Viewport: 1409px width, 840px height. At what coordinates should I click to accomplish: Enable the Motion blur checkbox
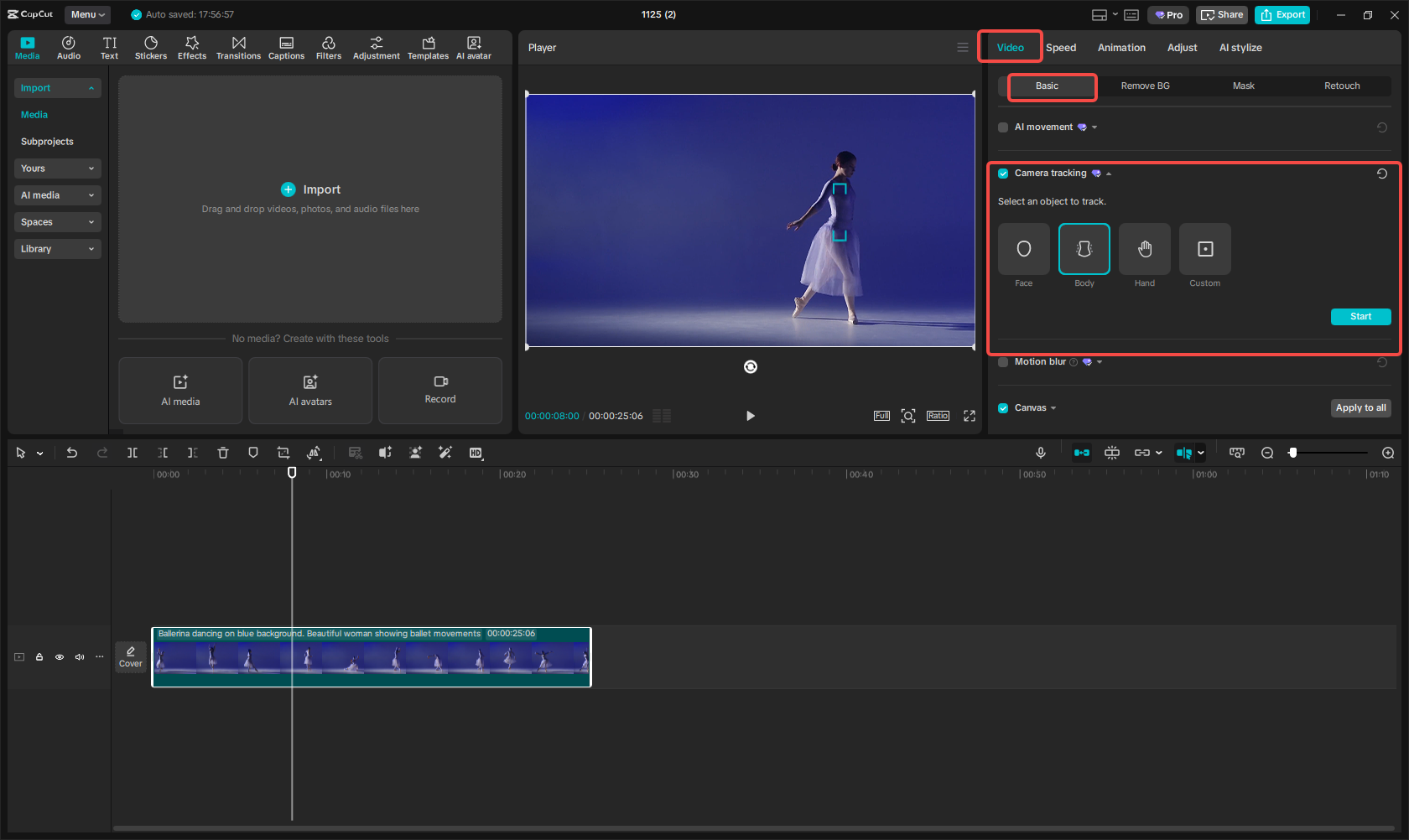click(x=1002, y=361)
